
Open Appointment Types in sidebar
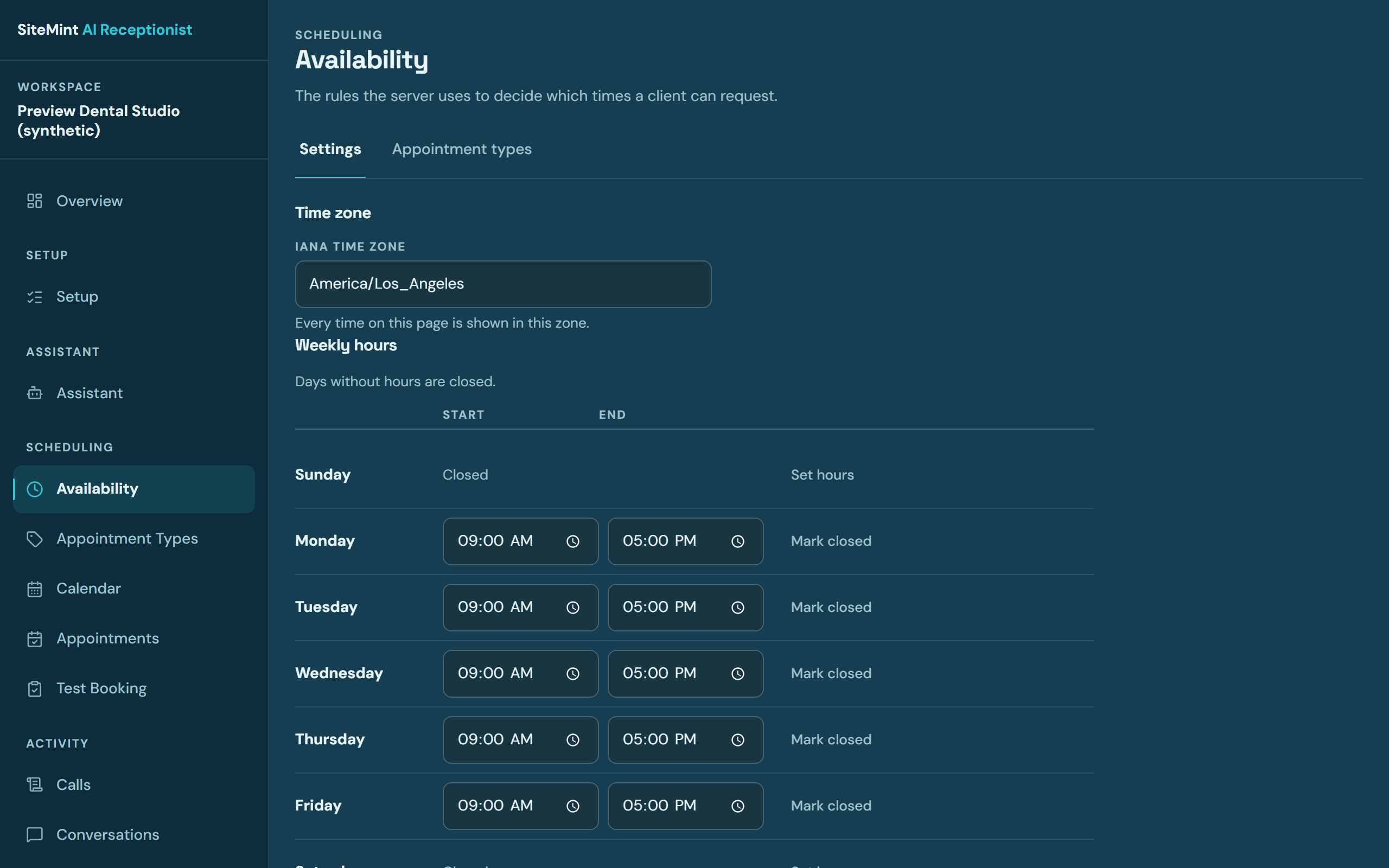(x=133, y=539)
